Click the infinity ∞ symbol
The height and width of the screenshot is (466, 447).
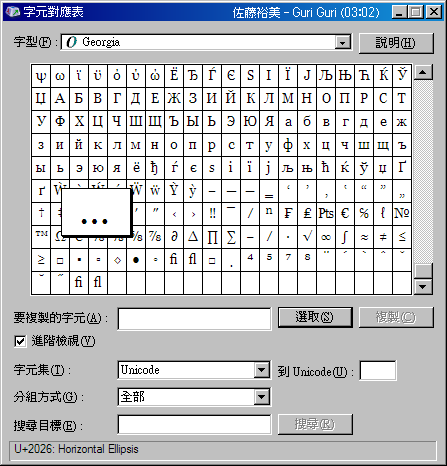coord(326,237)
